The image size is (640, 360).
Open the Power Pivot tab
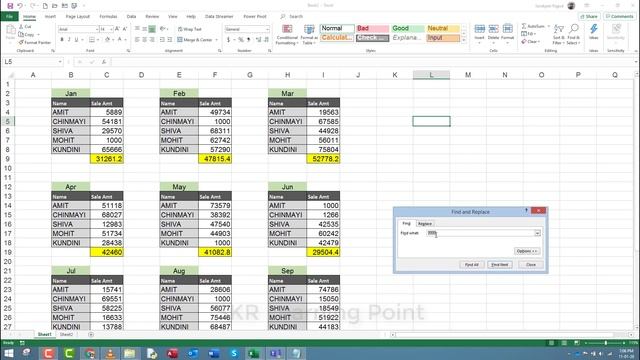(x=255, y=16)
